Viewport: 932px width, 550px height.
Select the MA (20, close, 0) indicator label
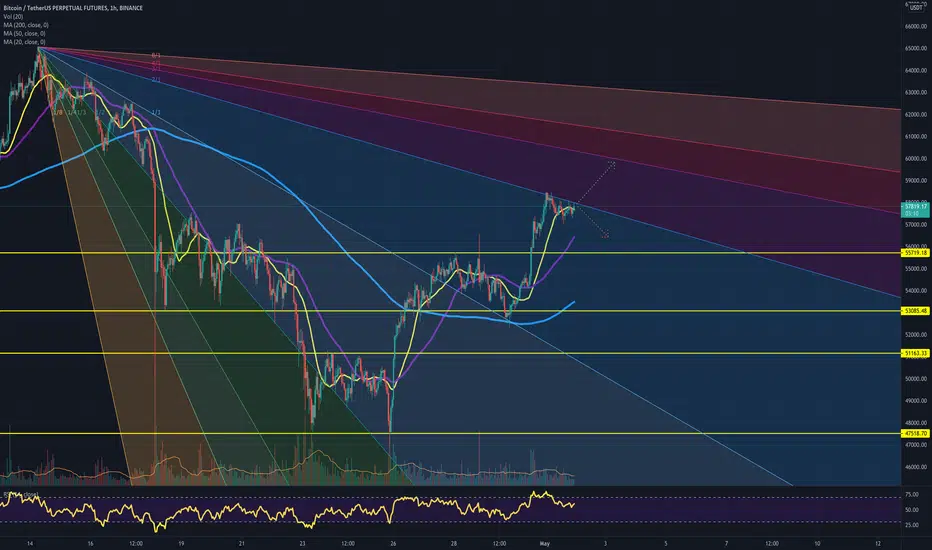point(24,42)
